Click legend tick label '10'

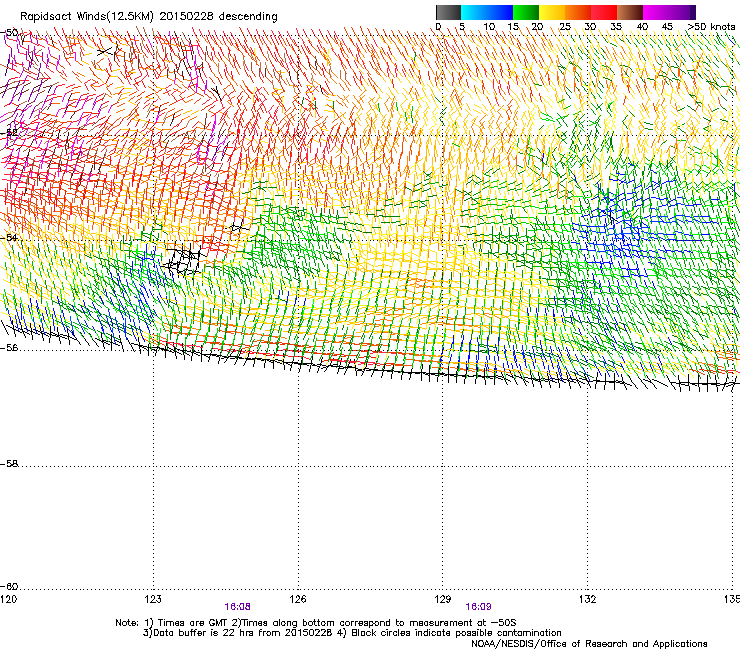[489, 27]
